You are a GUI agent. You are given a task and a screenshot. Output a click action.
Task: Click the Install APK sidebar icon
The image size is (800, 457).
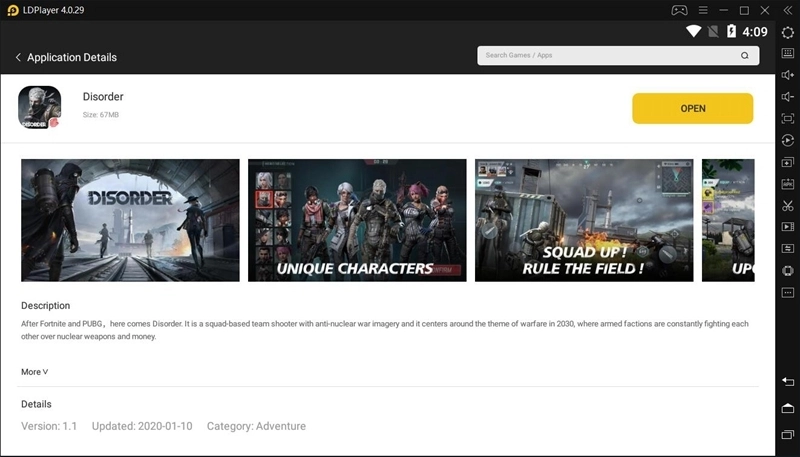(x=788, y=184)
